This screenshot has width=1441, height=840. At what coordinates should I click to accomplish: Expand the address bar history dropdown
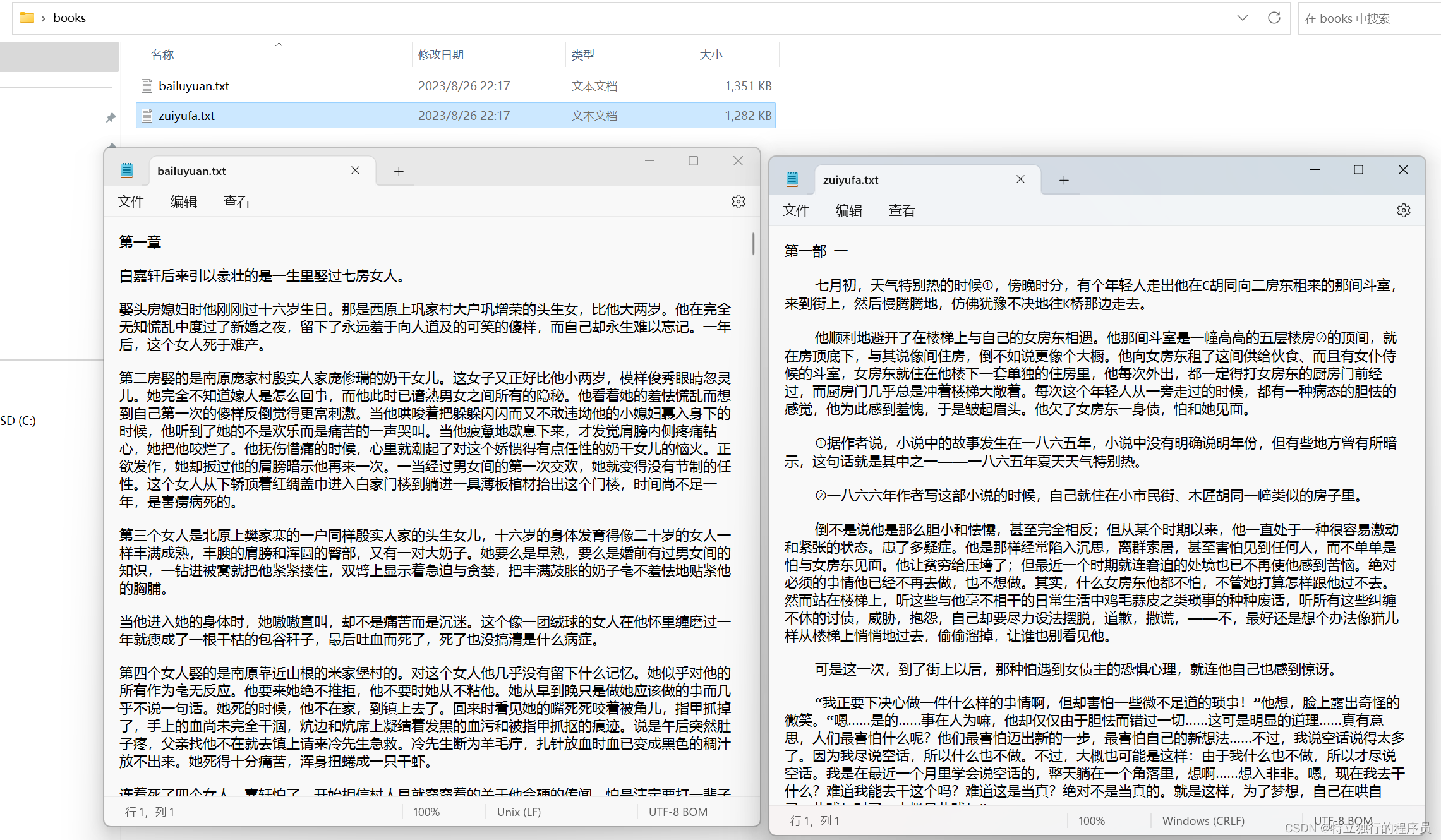click(1242, 18)
